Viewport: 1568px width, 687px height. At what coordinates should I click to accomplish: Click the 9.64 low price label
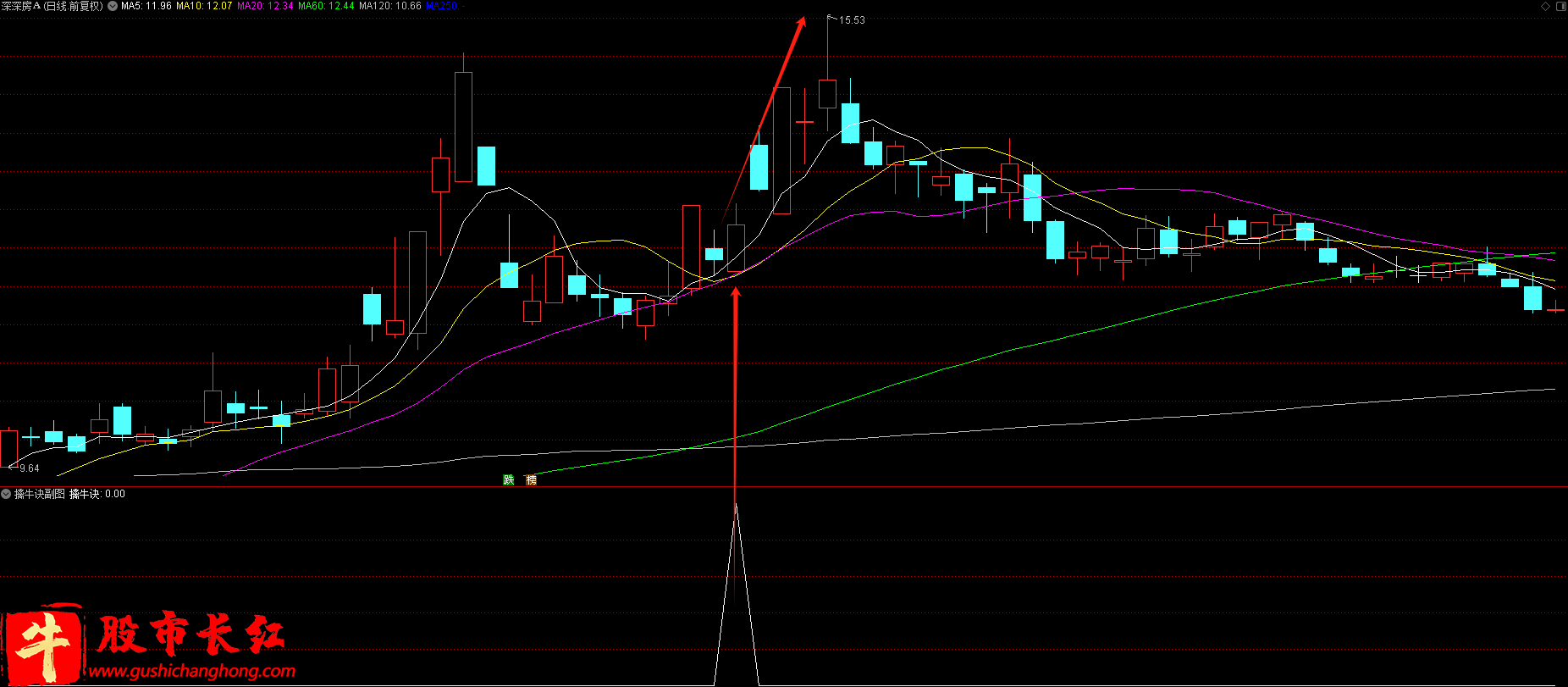pyautogui.click(x=30, y=468)
